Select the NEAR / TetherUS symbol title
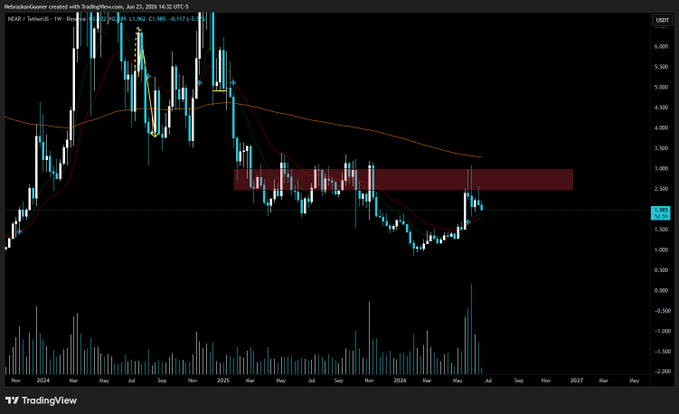The image size is (679, 414). (29, 19)
